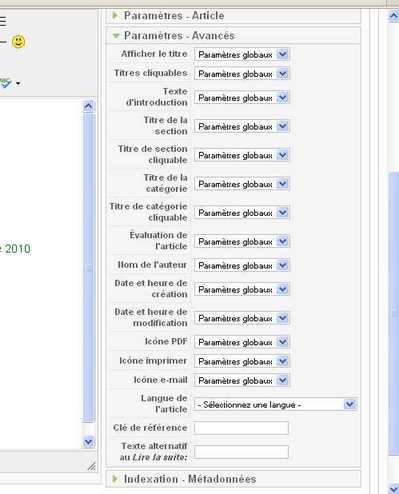399x494 pixels.
Task: Collapse the Paramètres - Avancés panel
Action: click(233, 35)
